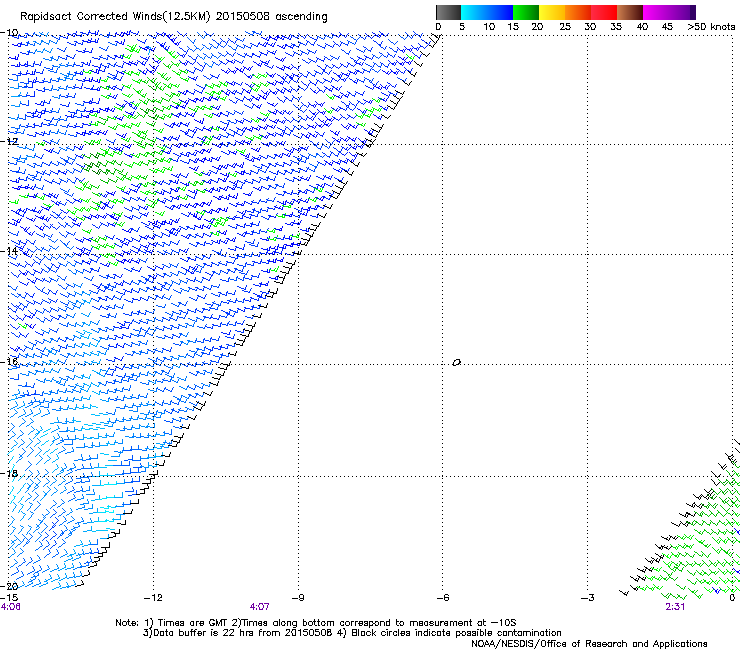Click the '-18' latitude axis label
740x650 pixels.
pyautogui.click(x=9, y=473)
